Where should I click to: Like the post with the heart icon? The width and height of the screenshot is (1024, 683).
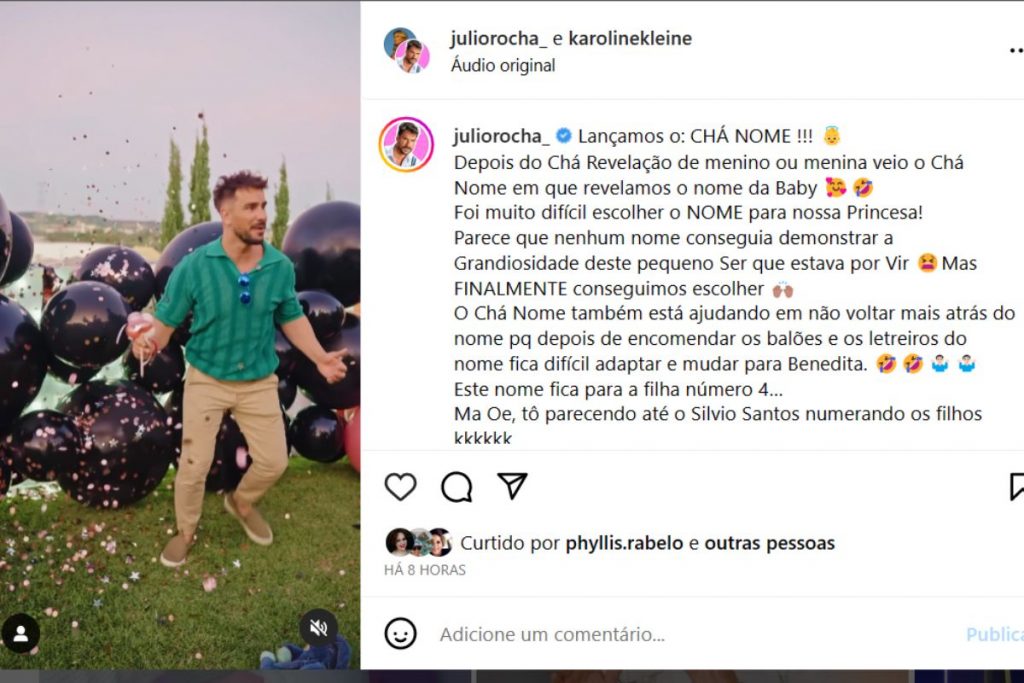pos(400,486)
